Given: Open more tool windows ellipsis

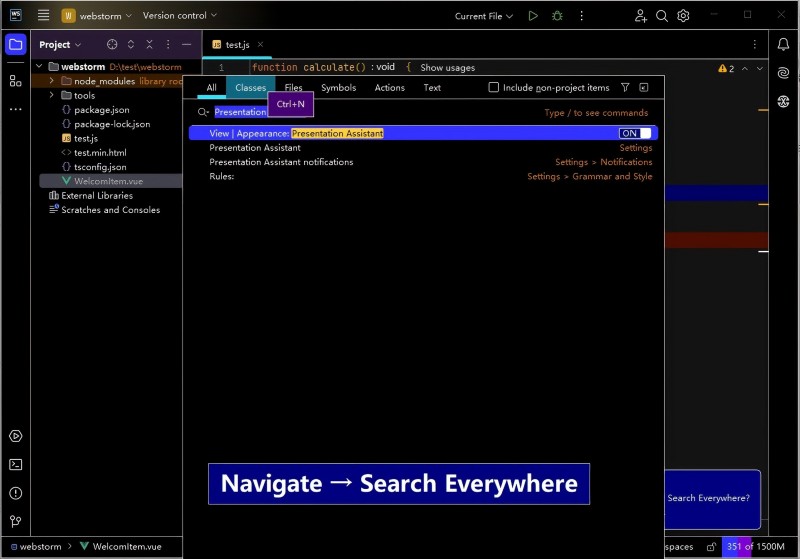Looking at the screenshot, I should tap(16, 109).
